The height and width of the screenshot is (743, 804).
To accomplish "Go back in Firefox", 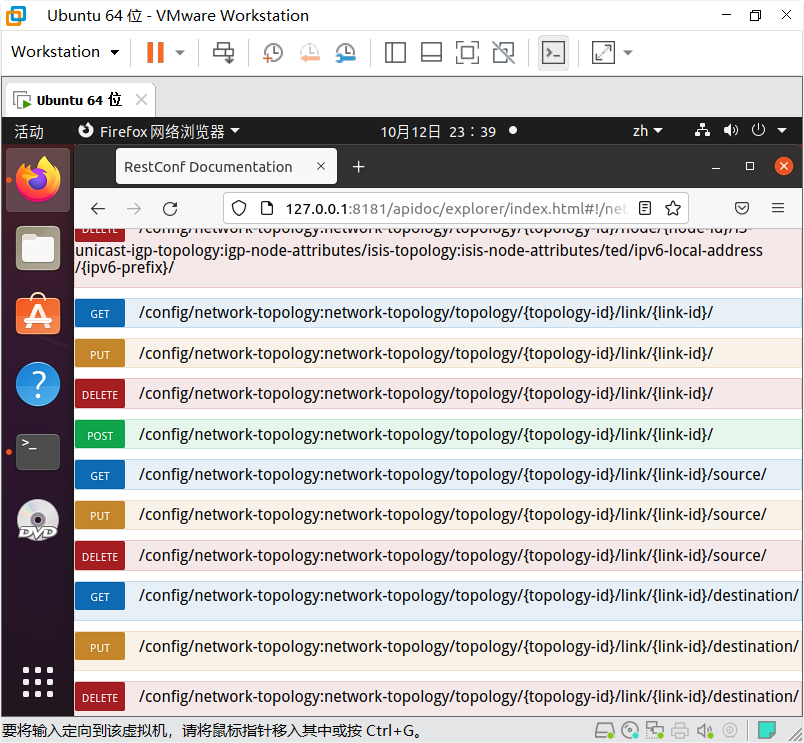I will click(98, 209).
